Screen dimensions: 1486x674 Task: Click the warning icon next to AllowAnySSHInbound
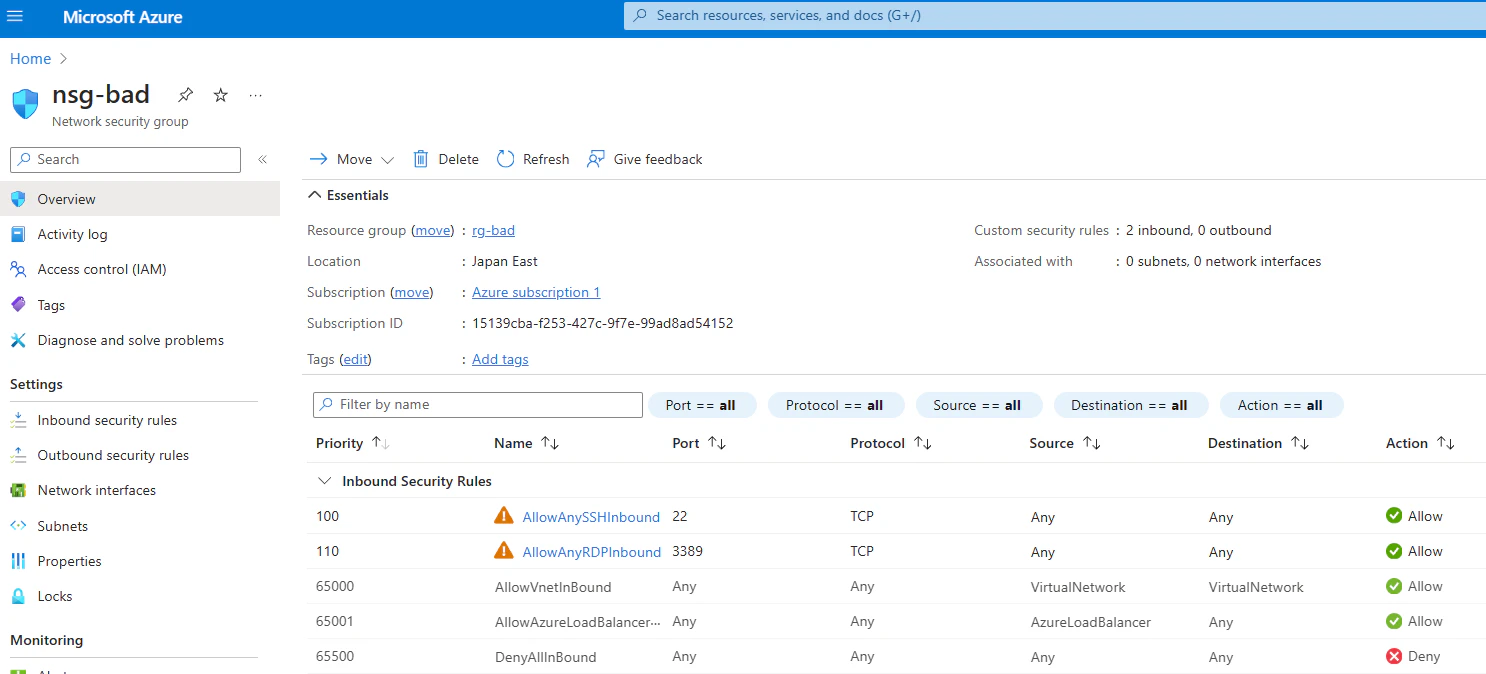point(504,516)
